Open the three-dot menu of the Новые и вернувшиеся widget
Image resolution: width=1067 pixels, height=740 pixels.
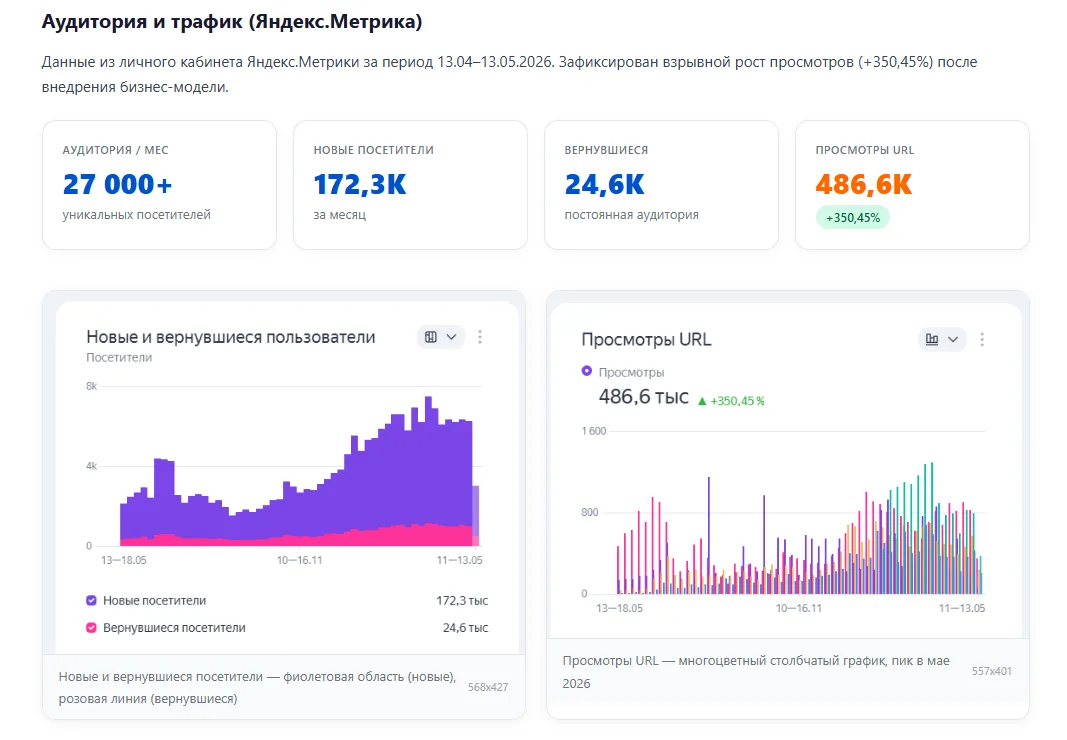pos(480,337)
